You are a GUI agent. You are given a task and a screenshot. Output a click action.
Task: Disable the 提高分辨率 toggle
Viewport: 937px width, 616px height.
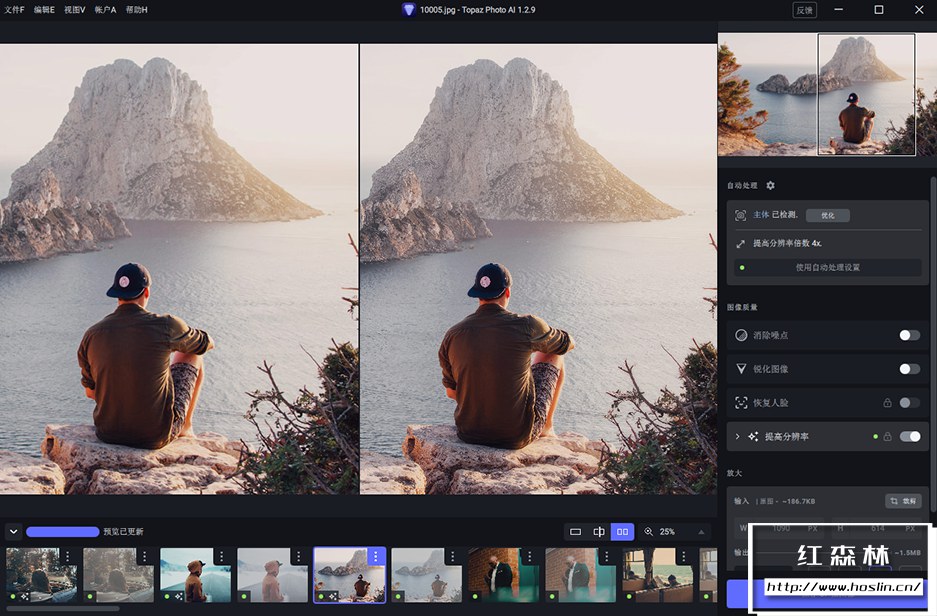[910, 437]
